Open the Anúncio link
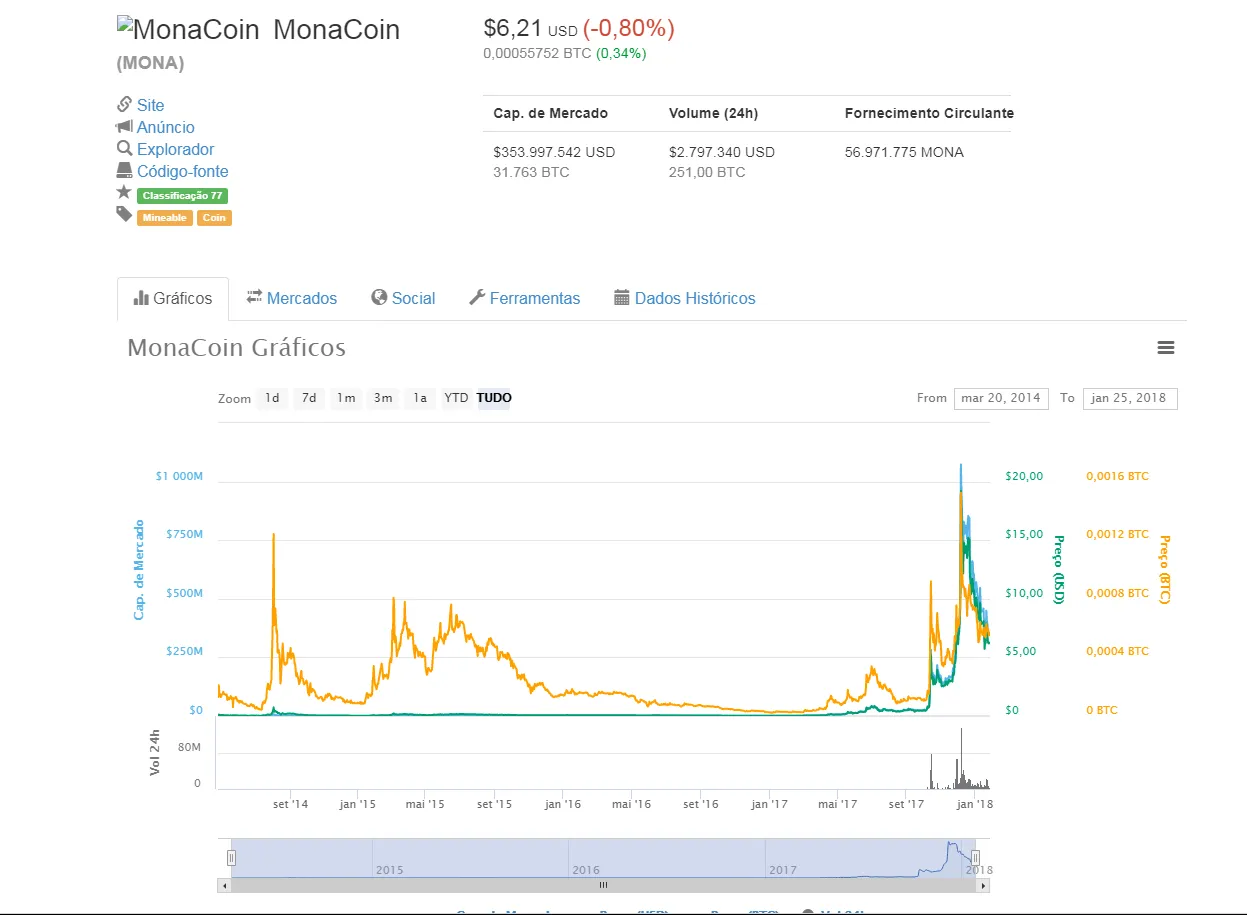The image size is (1247, 915). pyautogui.click(x=166, y=127)
